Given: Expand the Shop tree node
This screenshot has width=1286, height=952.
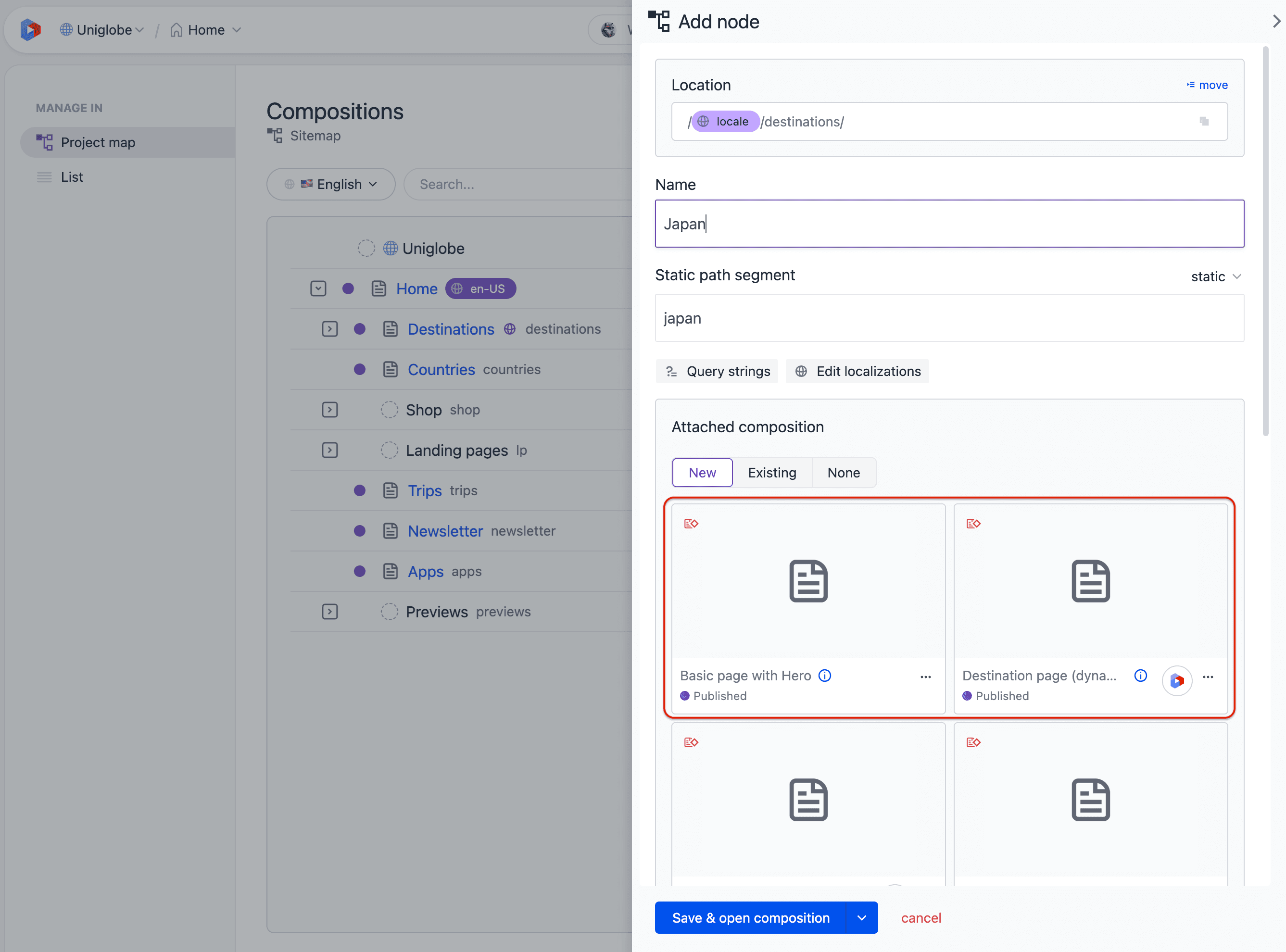Looking at the screenshot, I should (x=330, y=410).
